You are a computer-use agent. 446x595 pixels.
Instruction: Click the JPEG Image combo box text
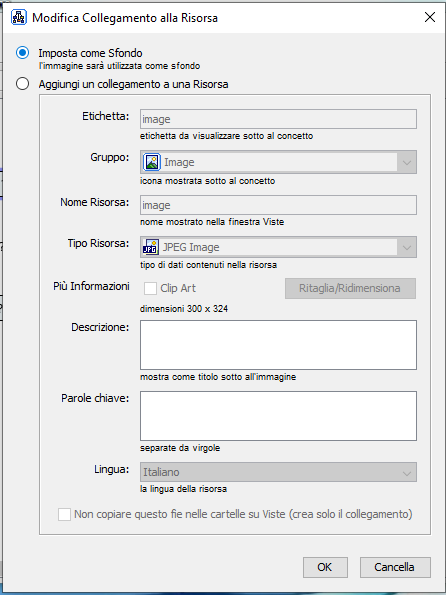[191, 247]
